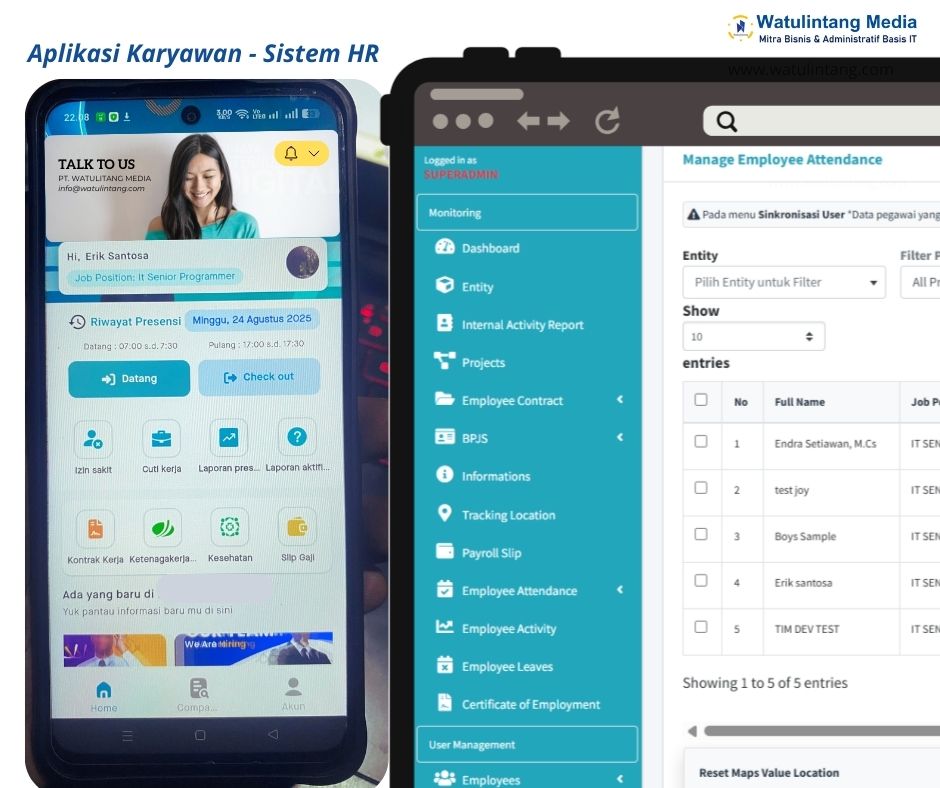
Task: Click the horizontal table scrollbar
Action: (x=822, y=731)
